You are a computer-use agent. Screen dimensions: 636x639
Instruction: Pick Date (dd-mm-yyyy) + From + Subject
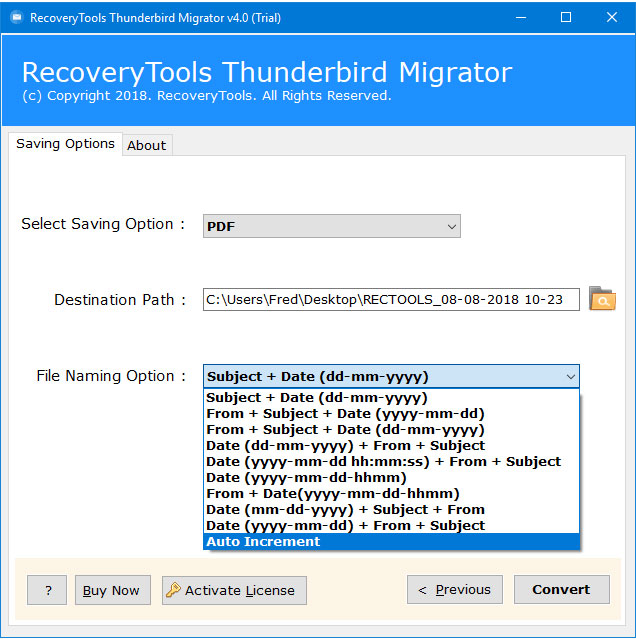pos(391,445)
